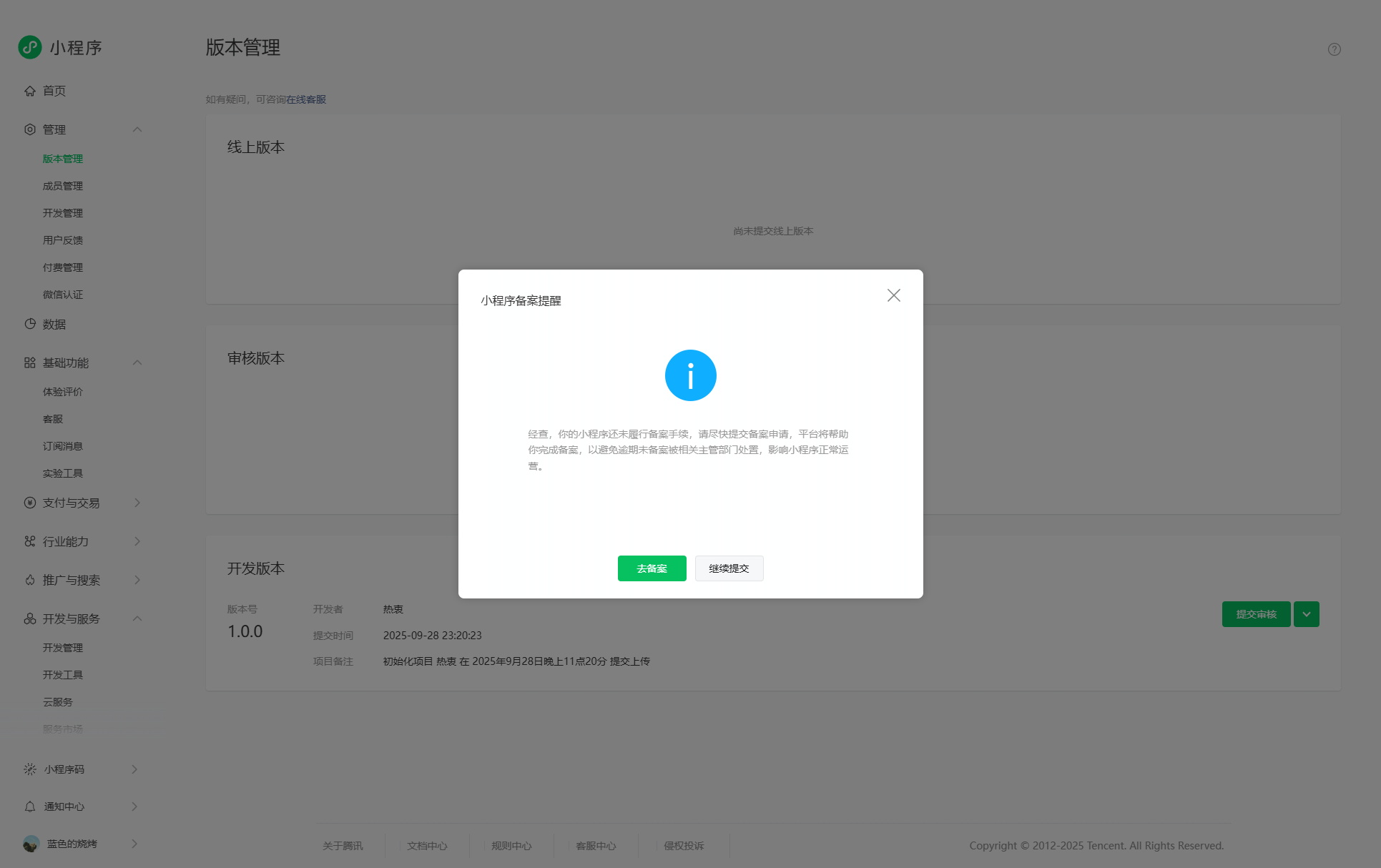Click the 数据 pie chart icon

(30, 324)
